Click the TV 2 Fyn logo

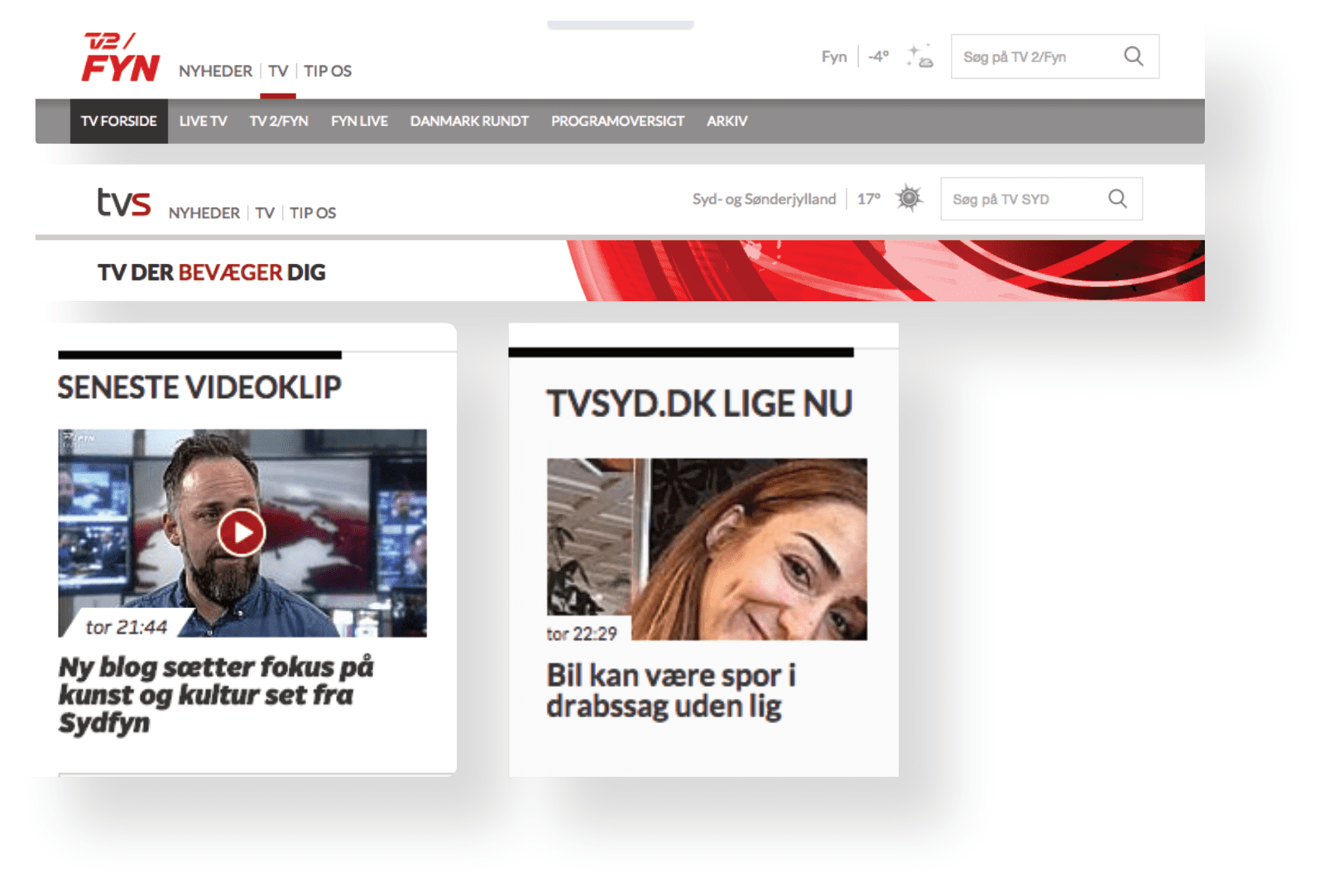click(121, 57)
